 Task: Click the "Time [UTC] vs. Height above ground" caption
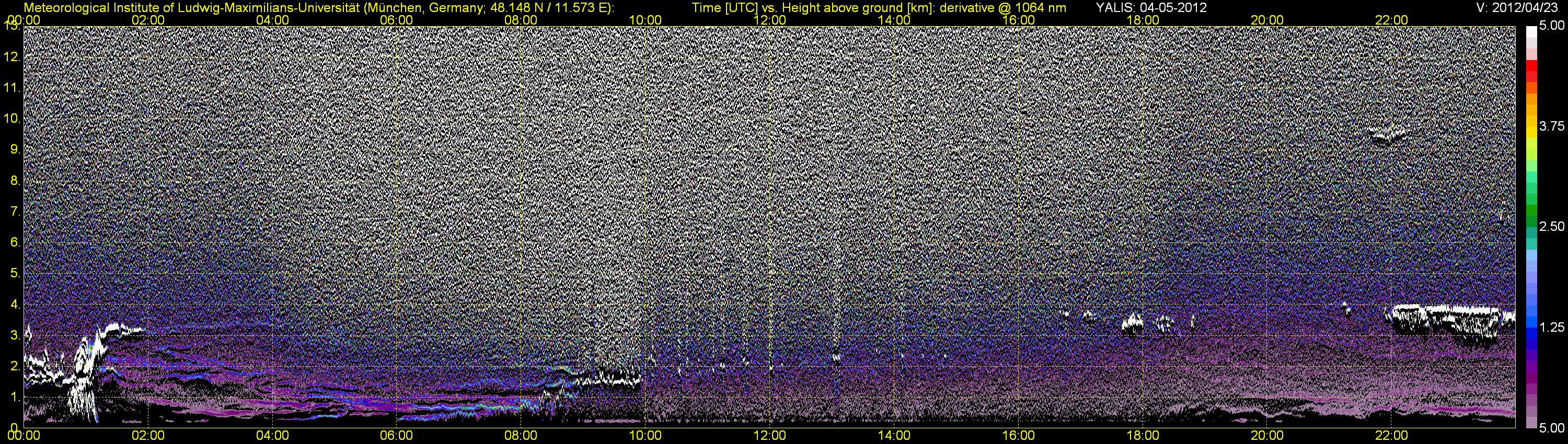pos(879,8)
